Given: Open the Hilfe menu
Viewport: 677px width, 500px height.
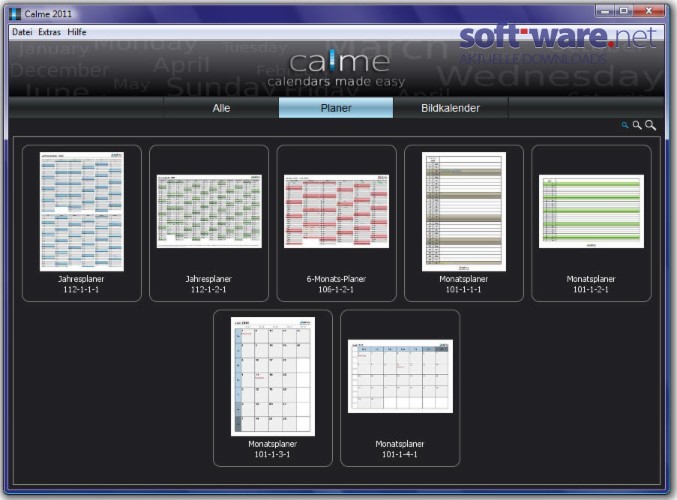Looking at the screenshot, I should (77, 32).
